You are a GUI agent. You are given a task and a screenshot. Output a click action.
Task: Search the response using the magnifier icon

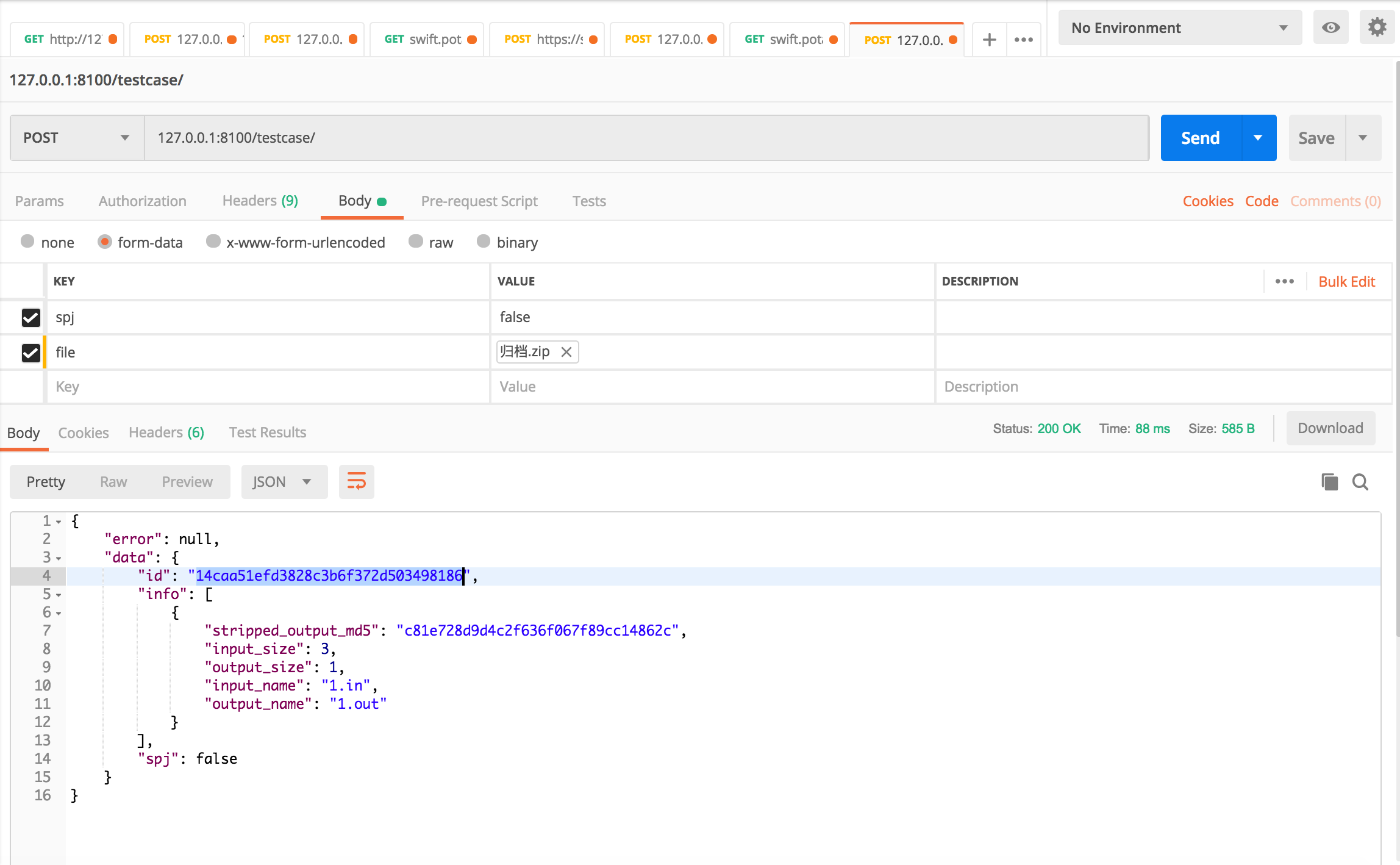point(1360,481)
